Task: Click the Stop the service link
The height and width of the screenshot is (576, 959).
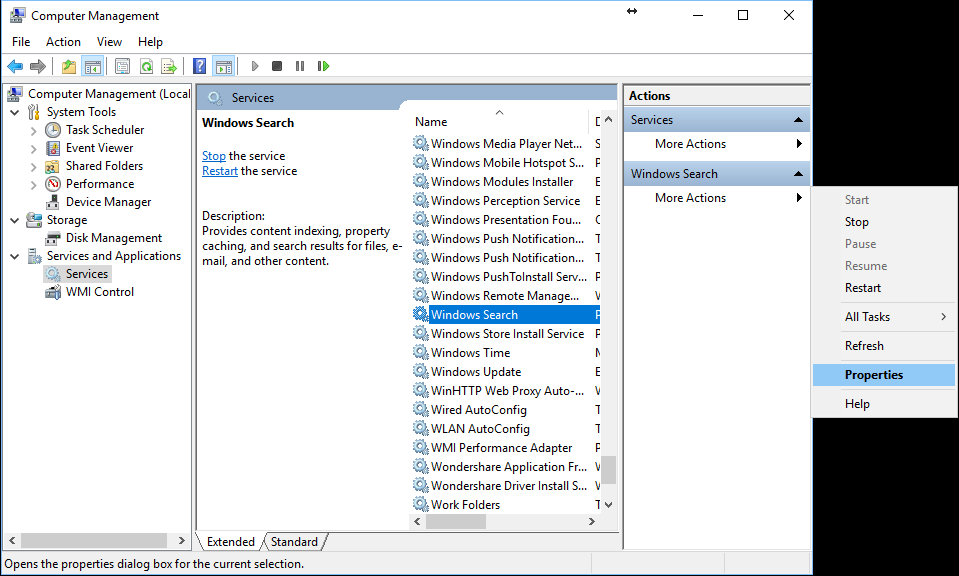Action: [x=213, y=156]
